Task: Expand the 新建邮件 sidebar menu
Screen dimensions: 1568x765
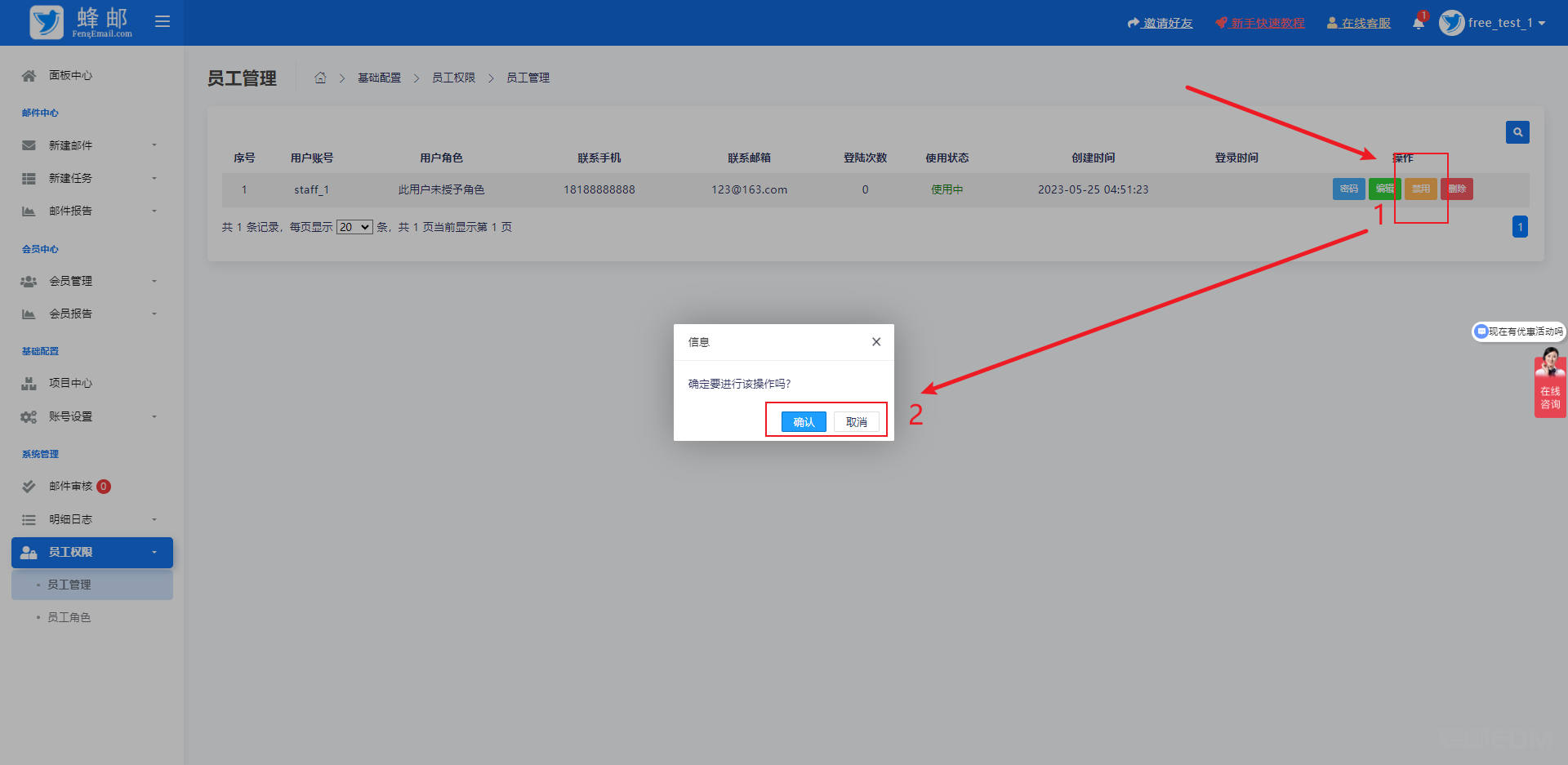Action: coord(91,145)
